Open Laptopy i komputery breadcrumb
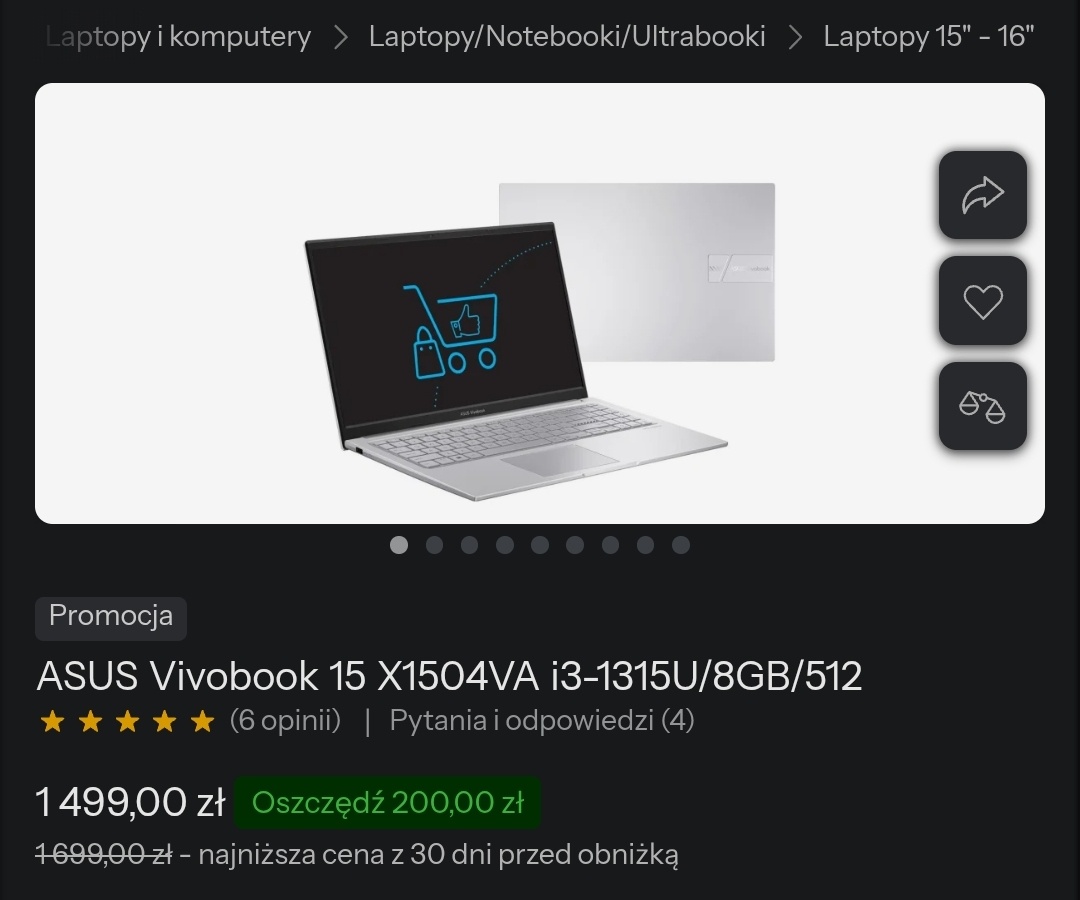 (x=178, y=36)
